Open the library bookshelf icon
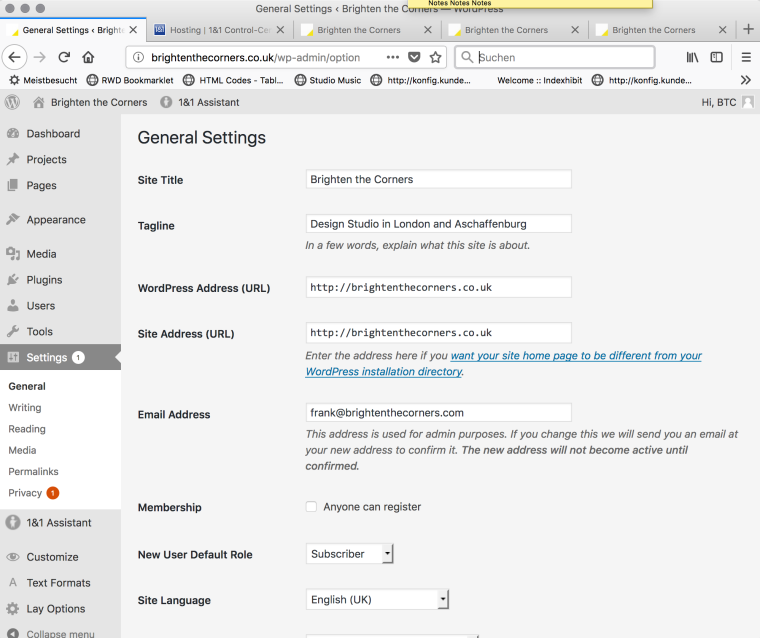Image resolution: width=760 pixels, height=638 pixels. pyautogui.click(x=692, y=57)
